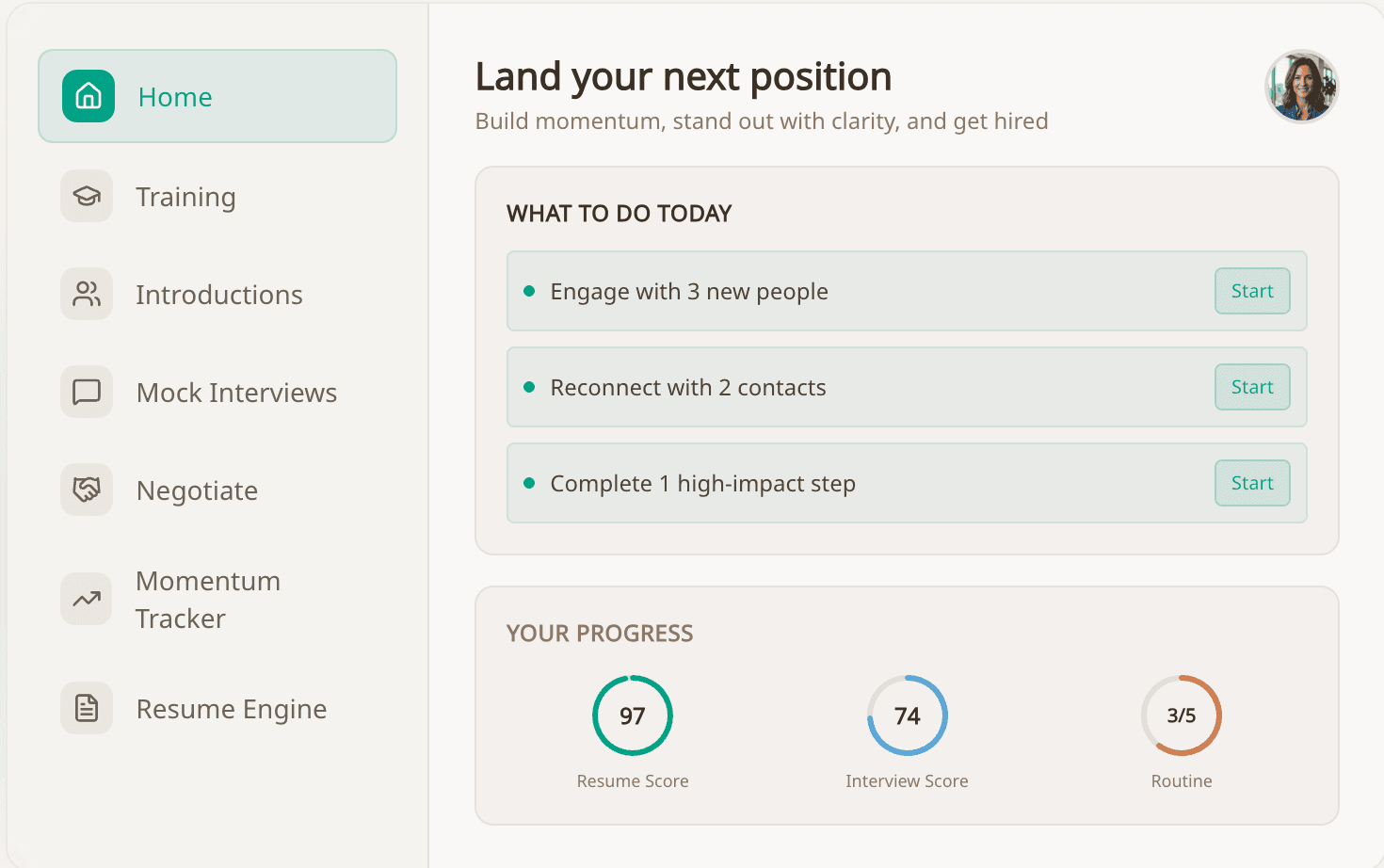Screen dimensions: 1384x868
Task: Click the green dot beside Engage task
Action: [x=529, y=292]
